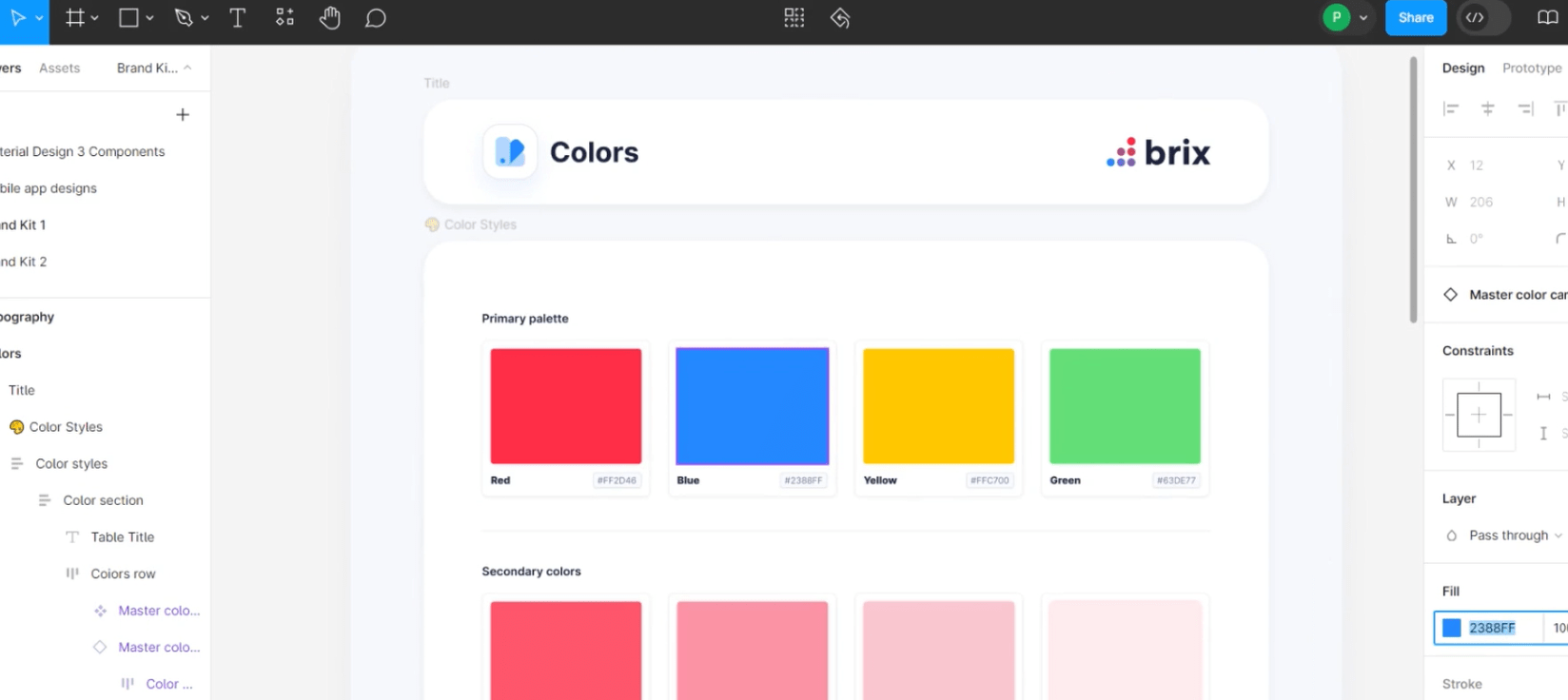Select the Colors row layer
1568x700 pixels.
(x=123, y=574)
